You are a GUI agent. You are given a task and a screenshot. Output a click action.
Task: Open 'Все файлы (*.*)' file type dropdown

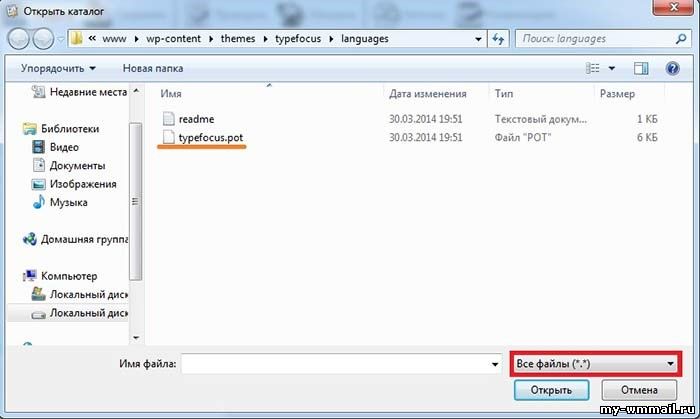596,364
